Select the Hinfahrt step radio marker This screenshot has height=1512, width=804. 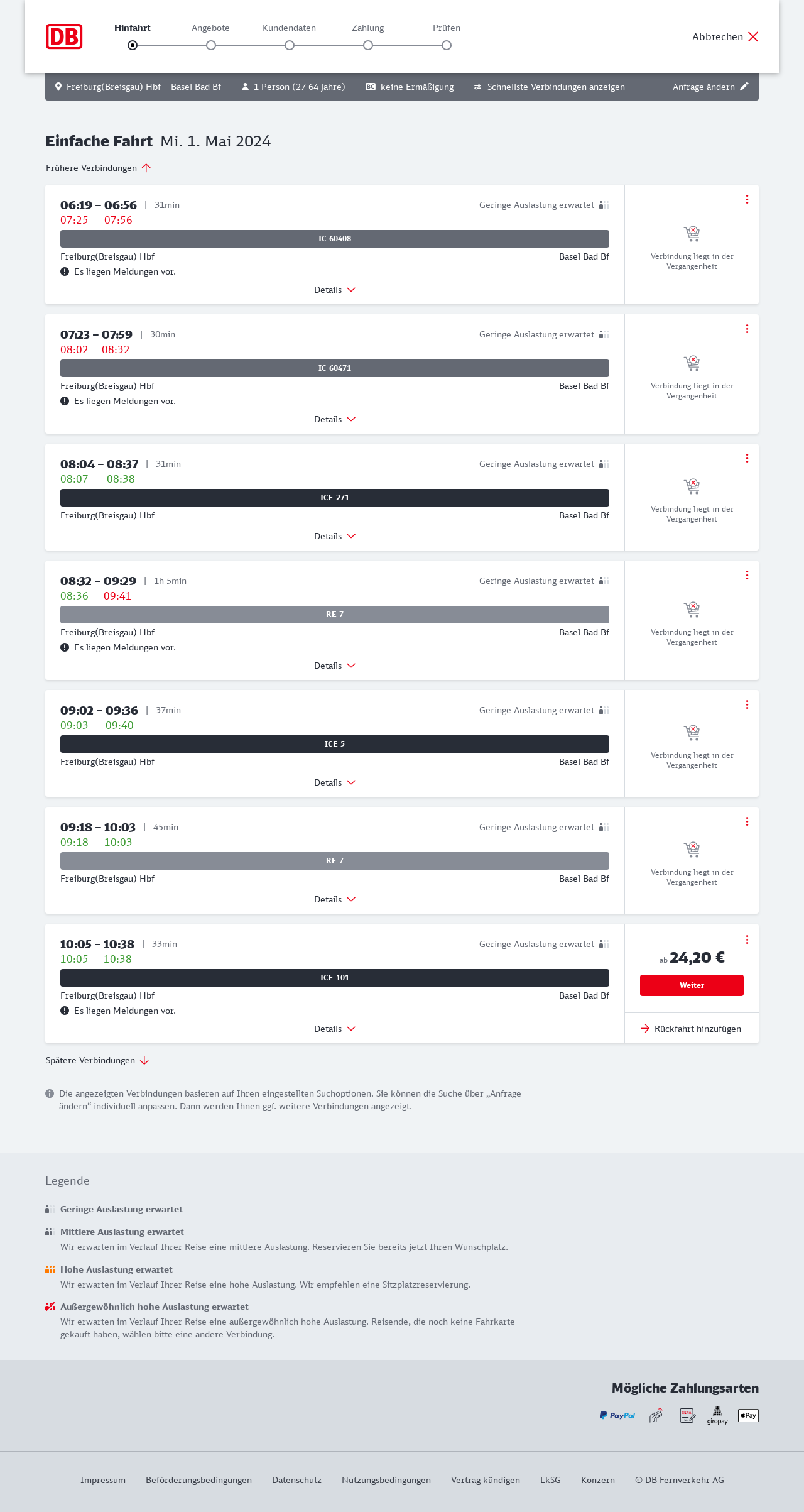coord(133,45)
